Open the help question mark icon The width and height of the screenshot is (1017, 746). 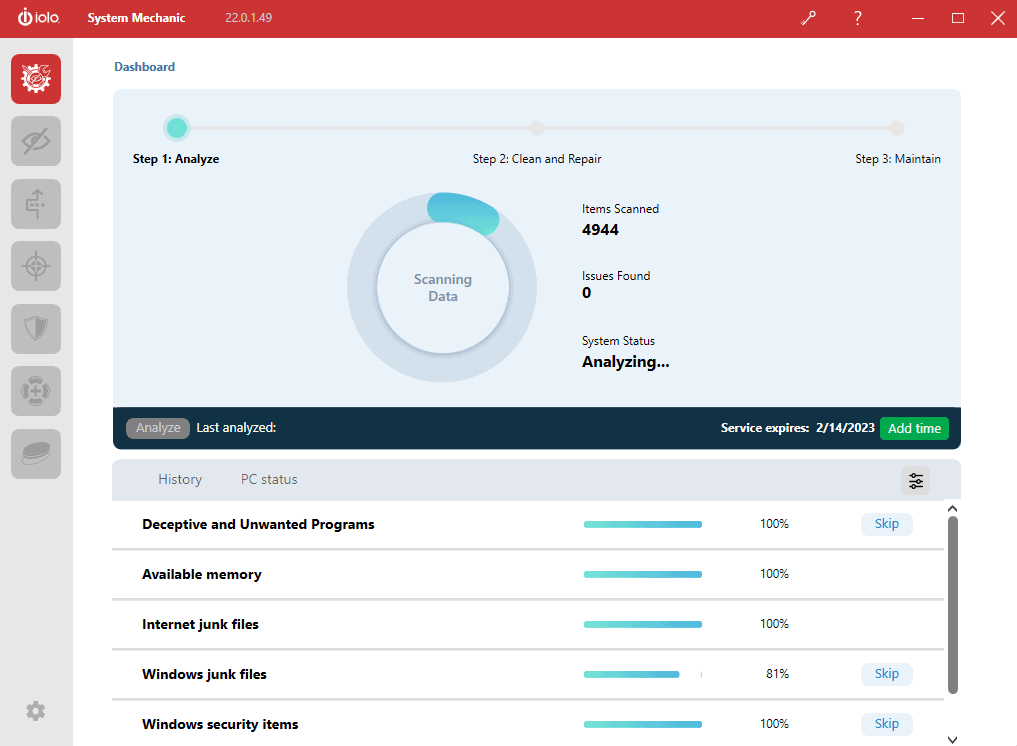click(x=857, y=17)
